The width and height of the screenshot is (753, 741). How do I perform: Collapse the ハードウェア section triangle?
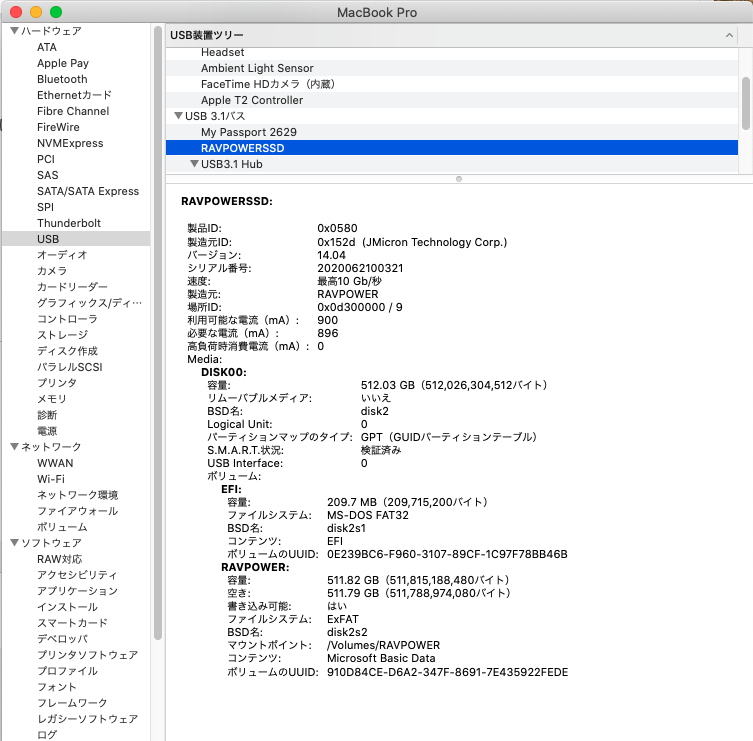click(14, 31)
